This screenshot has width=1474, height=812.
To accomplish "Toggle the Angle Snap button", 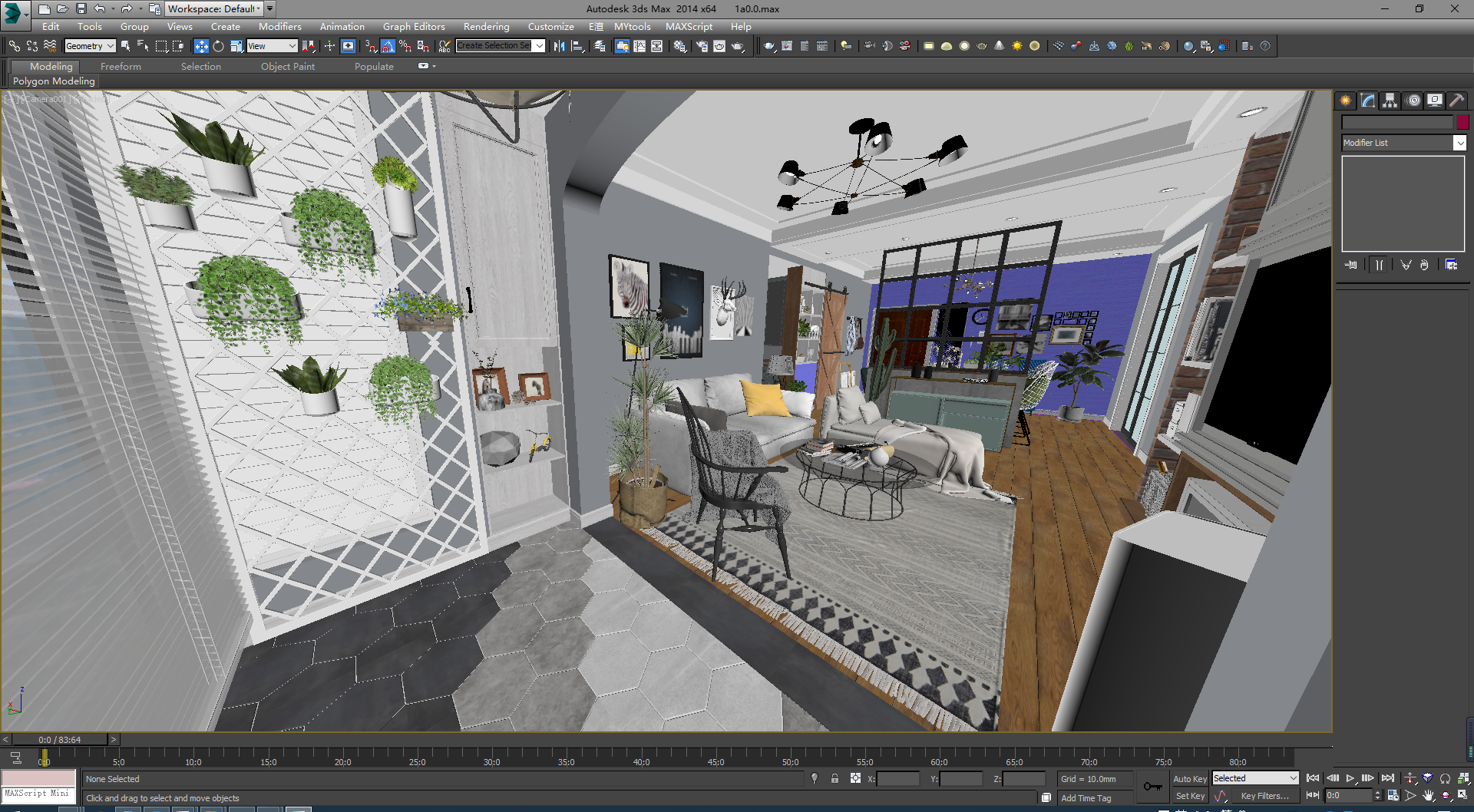I will (x=388, y=46).
